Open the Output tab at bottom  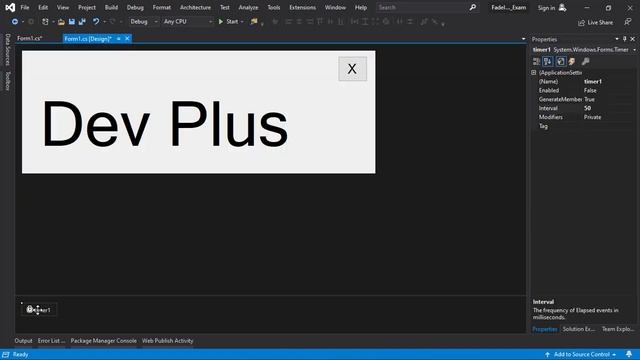click(x=23, y=340)
